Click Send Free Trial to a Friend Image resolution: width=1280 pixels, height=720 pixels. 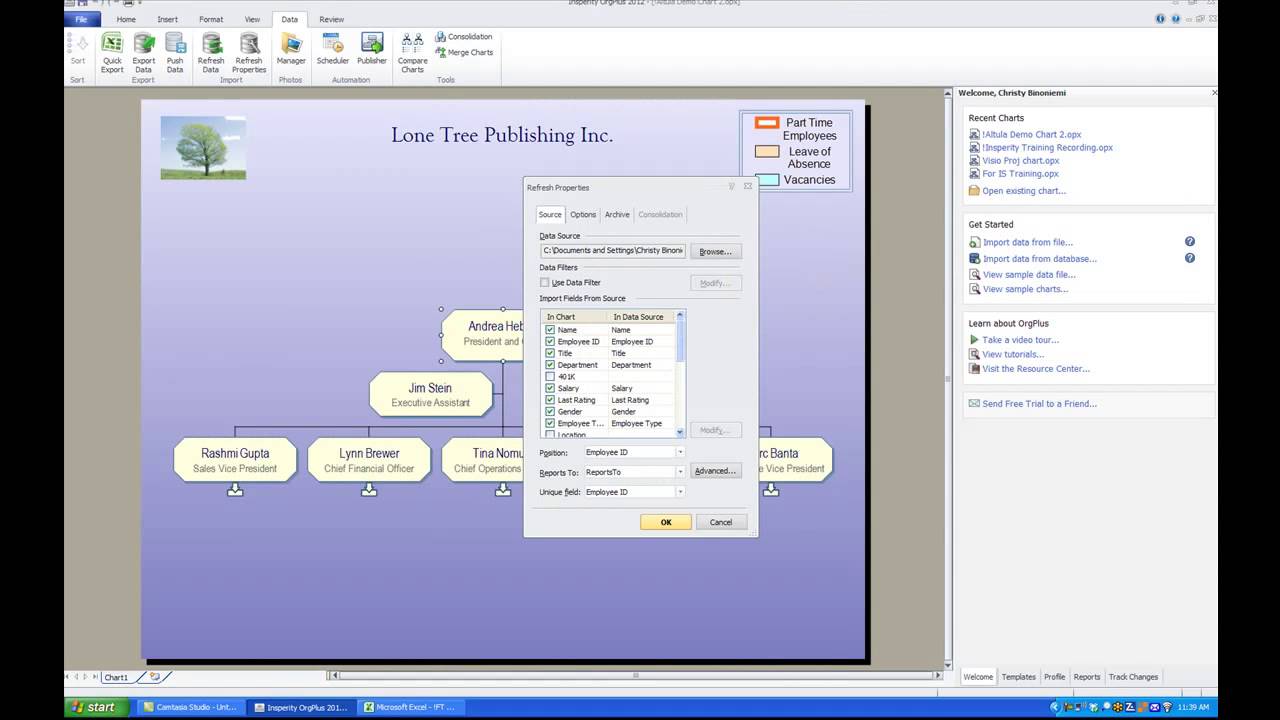[1039, 404]
